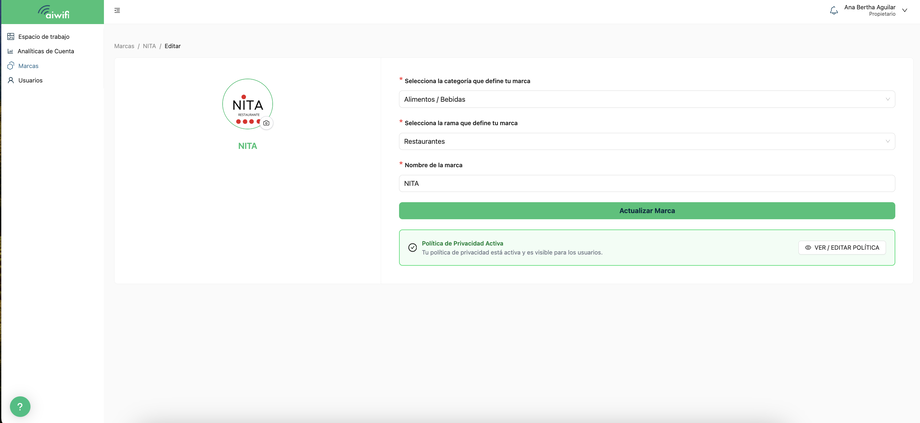
Task: Collapse the sidebar with the hamburger icon
Action: 117,11
